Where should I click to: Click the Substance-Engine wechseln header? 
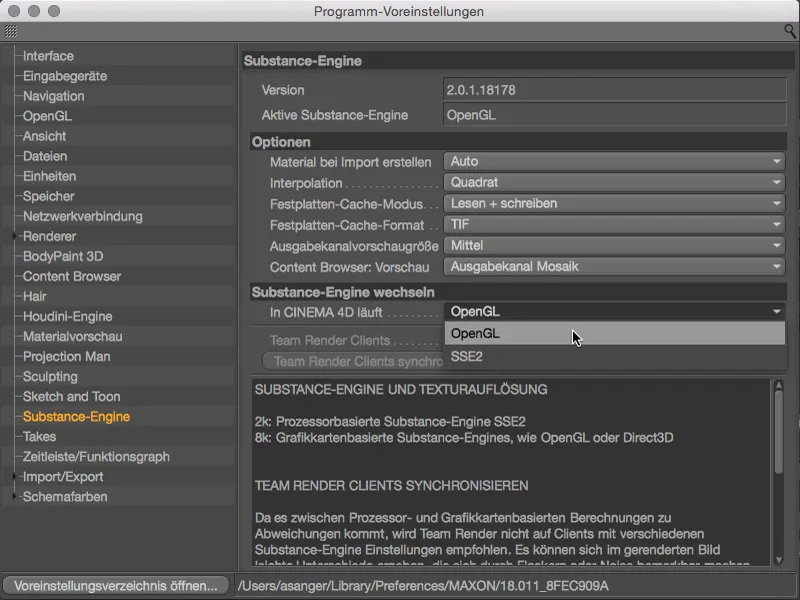coord(518,292)
